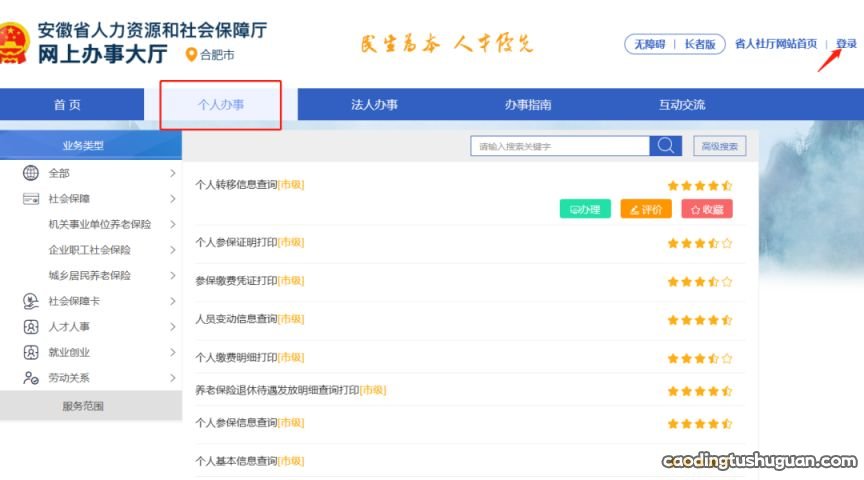The height and width of the screenshot is (480, 864).
Task: Click star rating for 个人缴费明细打印
Action: tap(700, 358)
